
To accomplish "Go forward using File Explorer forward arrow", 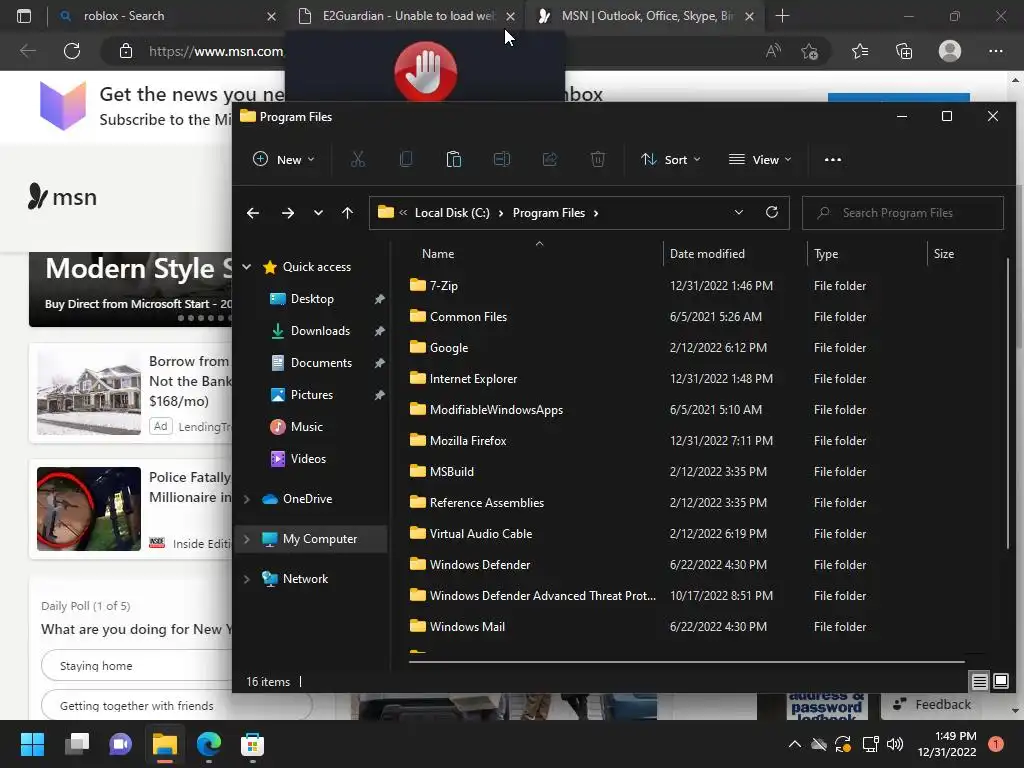I will click(x=287, y=213).
